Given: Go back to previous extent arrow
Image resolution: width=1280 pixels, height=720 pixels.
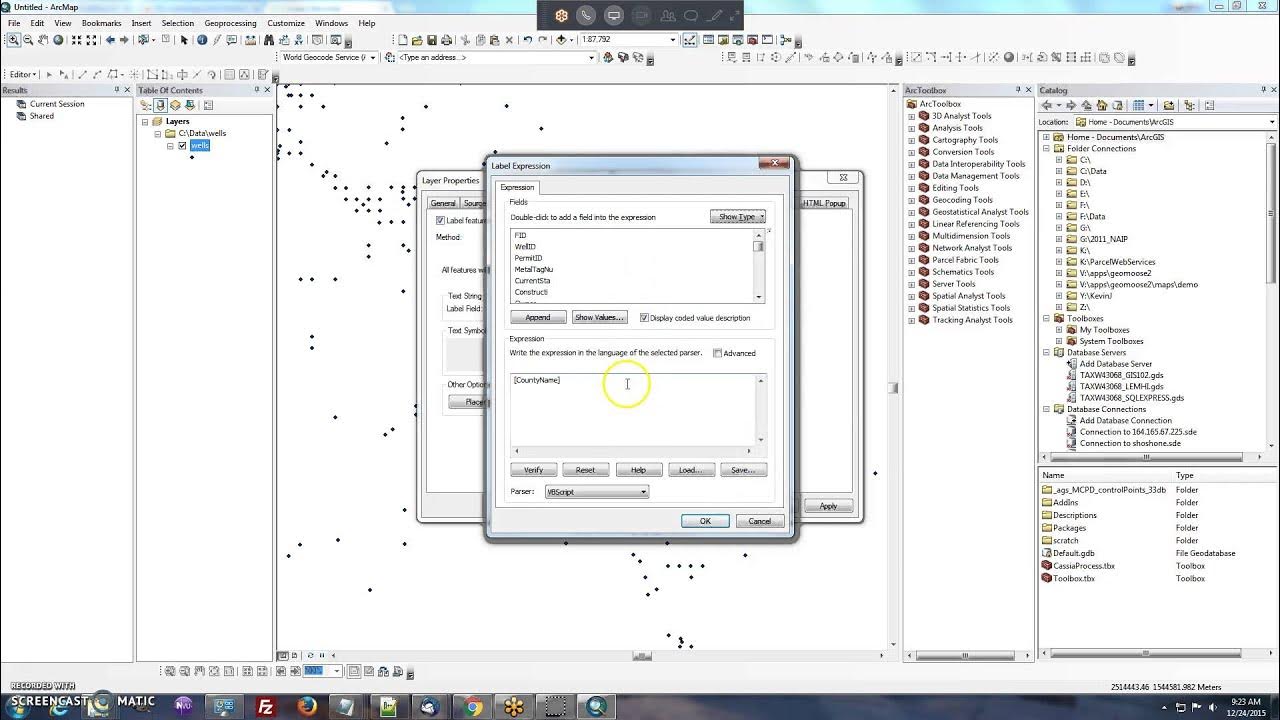Looking at the screenshot, I should point(110,40).
